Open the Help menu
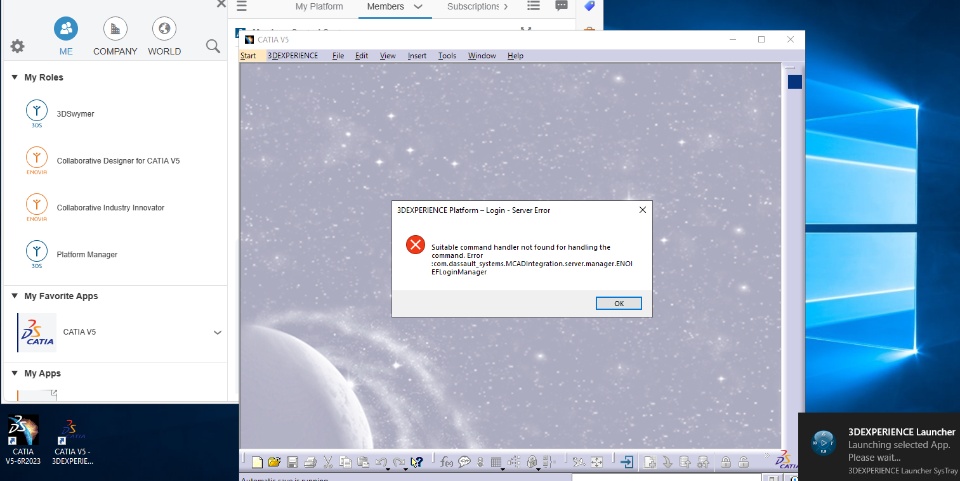Viewport: 960px width, 481px height. tap(516, 56)
